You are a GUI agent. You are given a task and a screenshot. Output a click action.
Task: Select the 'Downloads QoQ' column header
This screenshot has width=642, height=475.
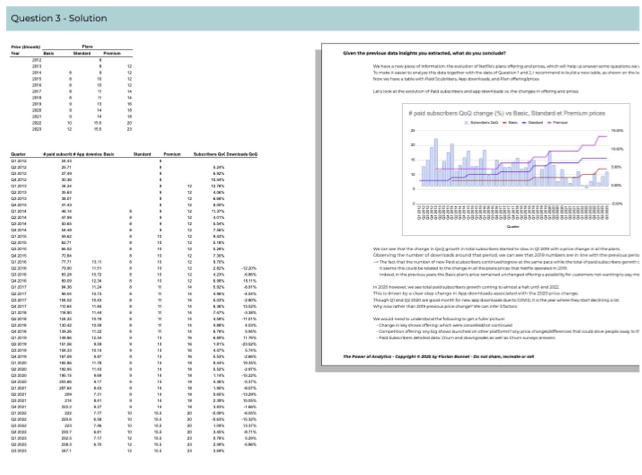[x=242, y=154]
